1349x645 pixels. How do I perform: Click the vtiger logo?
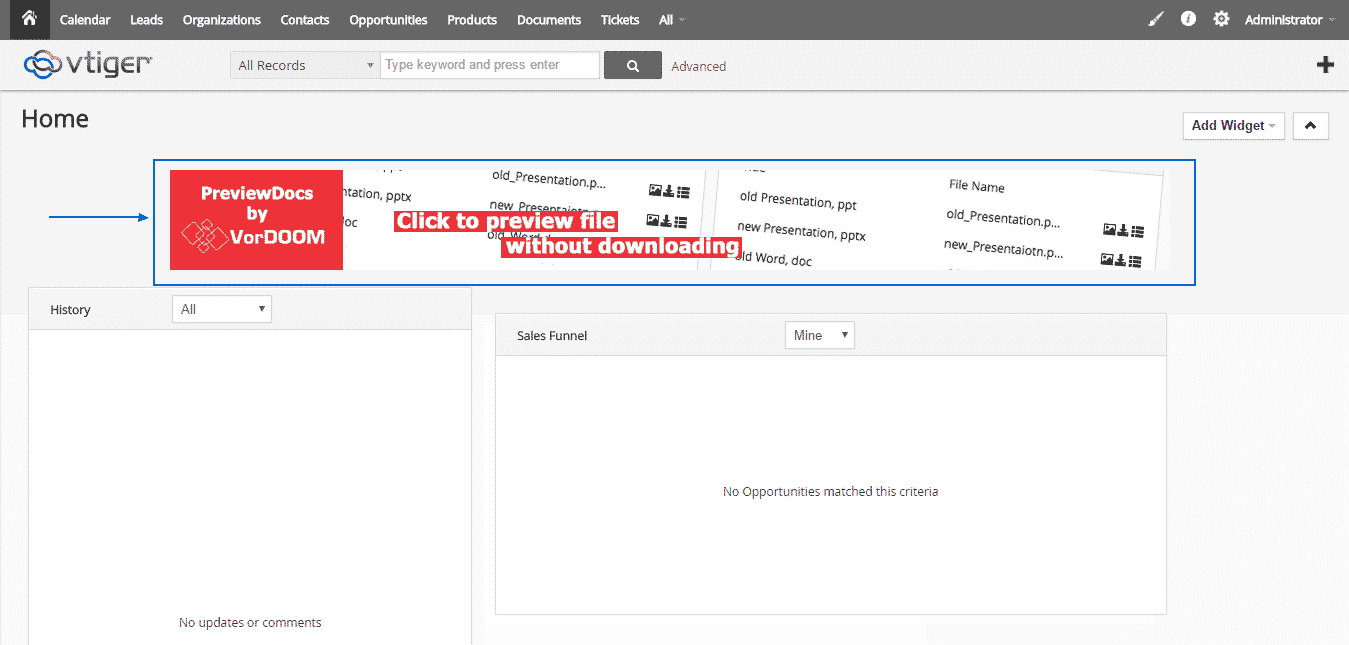tap(88, 64)
